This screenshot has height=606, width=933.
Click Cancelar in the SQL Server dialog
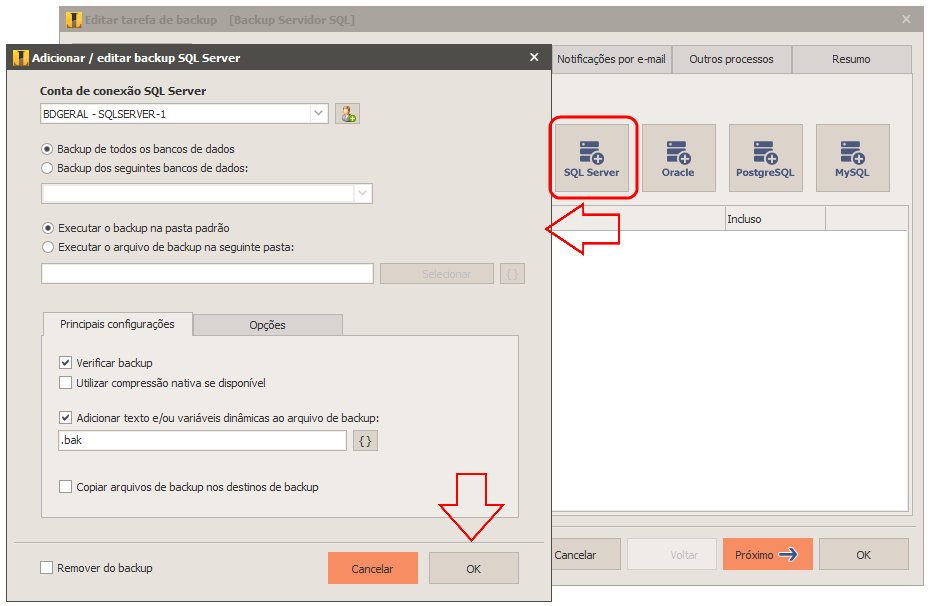click(x=372, y=568)
